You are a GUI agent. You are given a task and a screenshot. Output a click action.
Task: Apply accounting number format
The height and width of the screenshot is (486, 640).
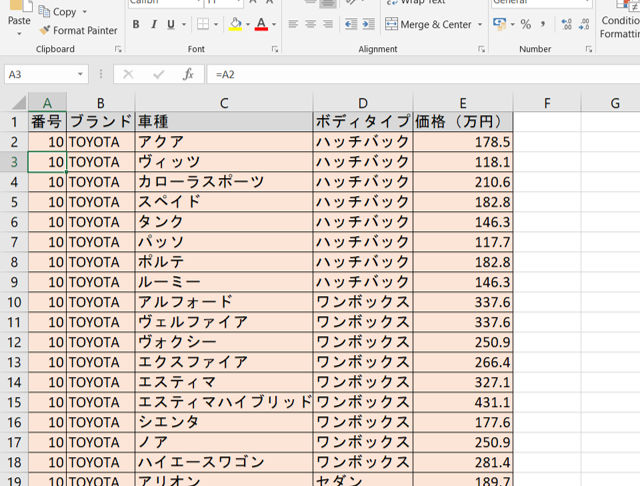[500, 24]
